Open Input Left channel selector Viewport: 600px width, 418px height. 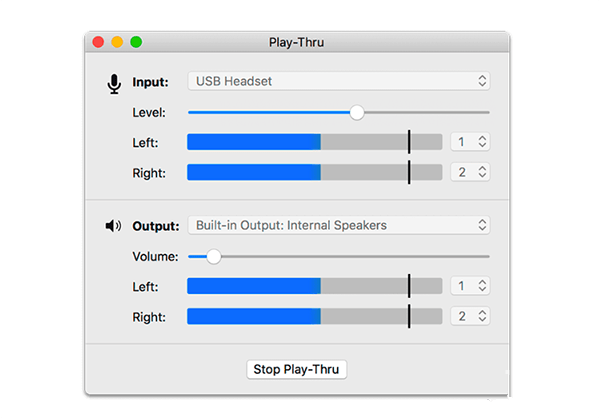(x=471, y=142)
